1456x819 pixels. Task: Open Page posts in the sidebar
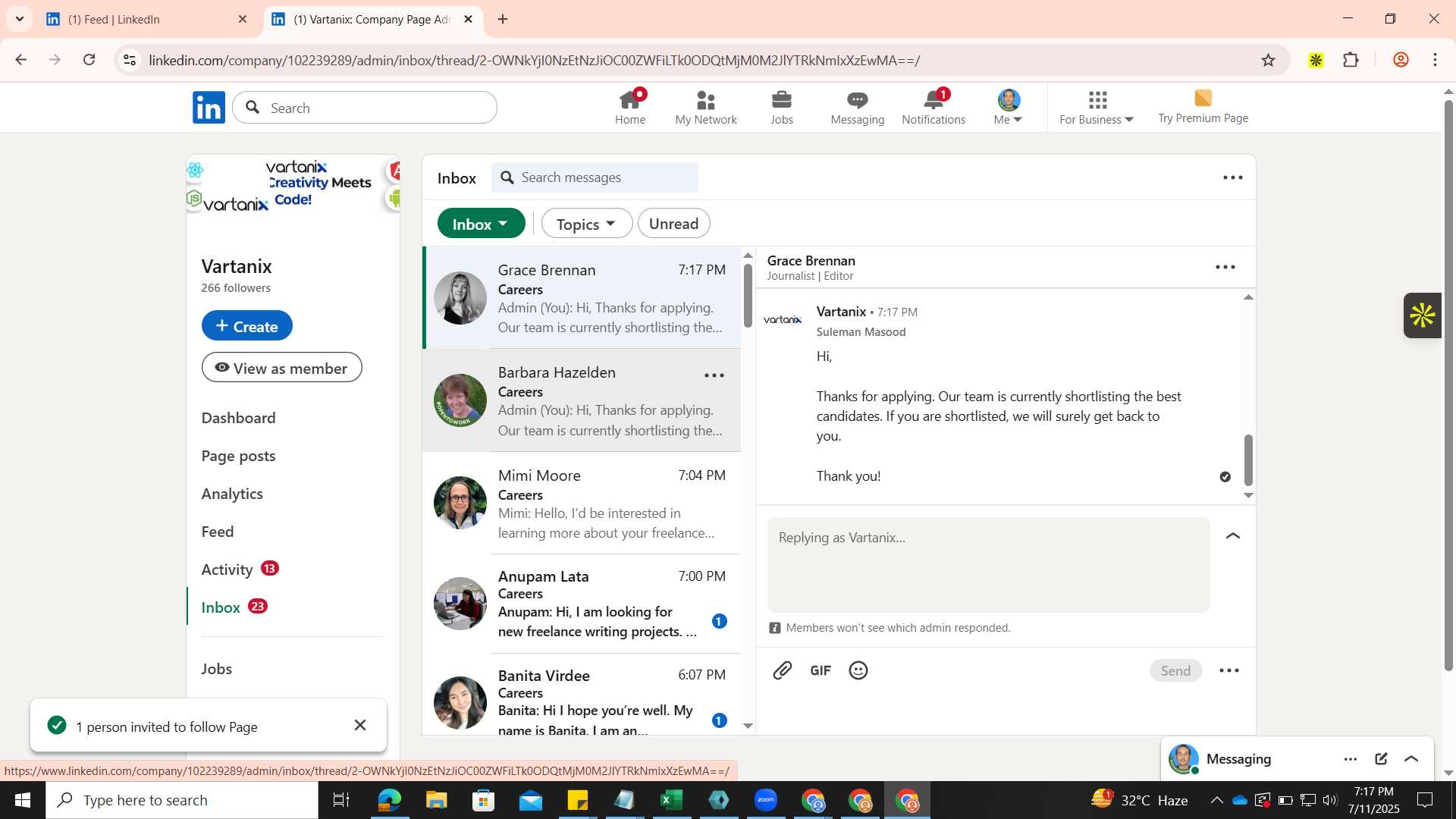click(x=238, y=456)
